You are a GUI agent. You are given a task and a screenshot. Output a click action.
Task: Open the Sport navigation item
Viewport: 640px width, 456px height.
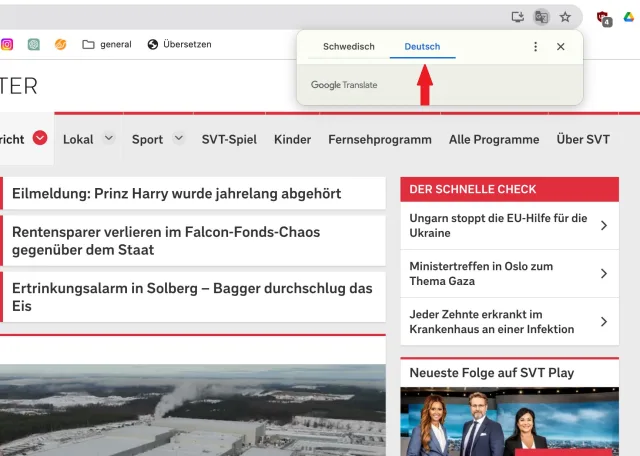[147, 140]
